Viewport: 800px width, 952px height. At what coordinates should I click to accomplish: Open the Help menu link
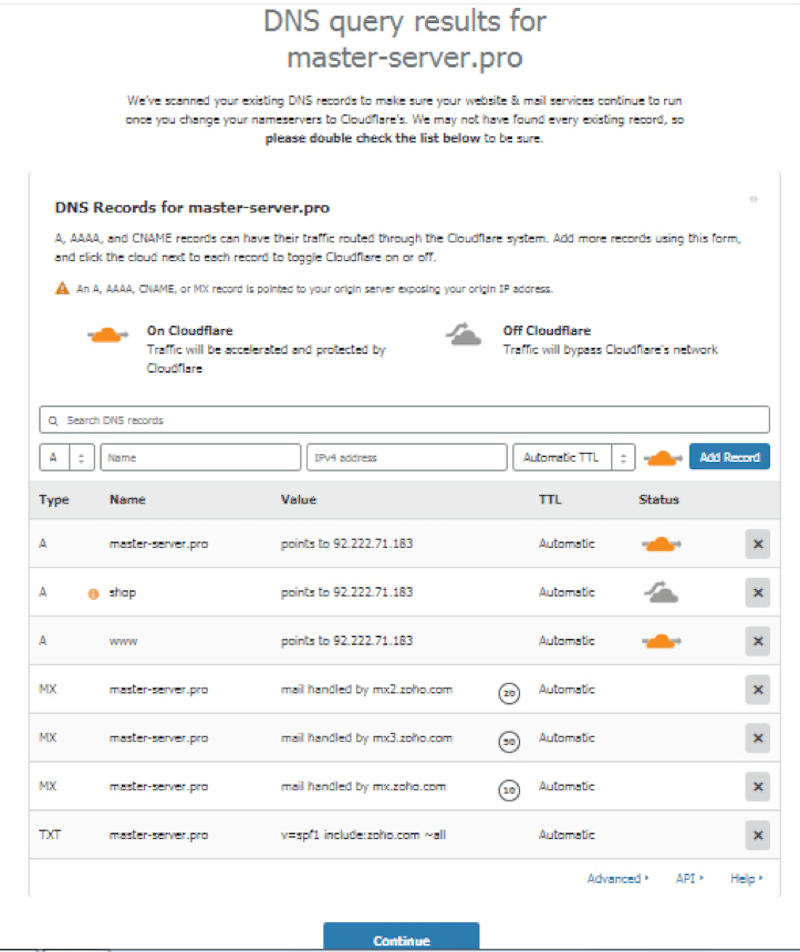coord(746,878)
